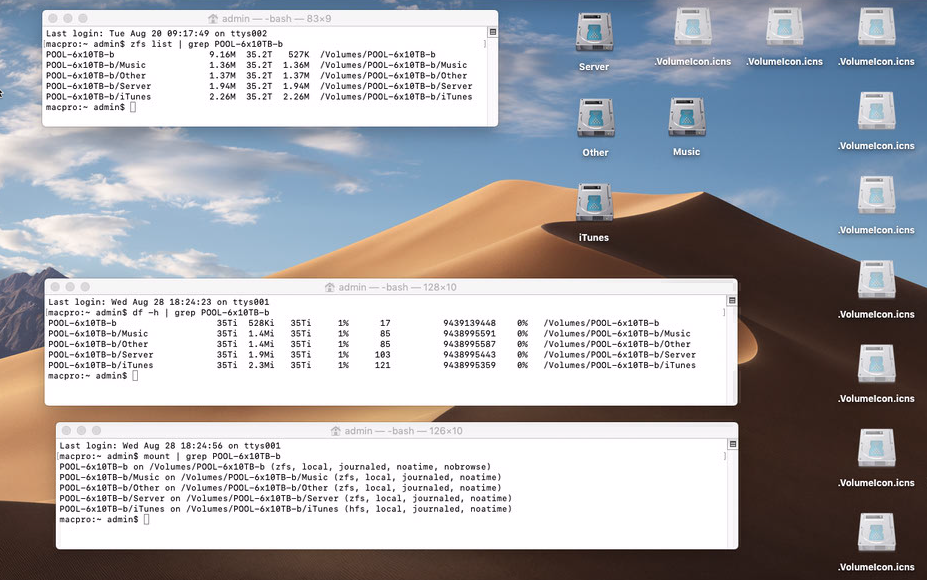Click the "zfs list | grep POOL-6x10TB-b" command

[206, 44]
